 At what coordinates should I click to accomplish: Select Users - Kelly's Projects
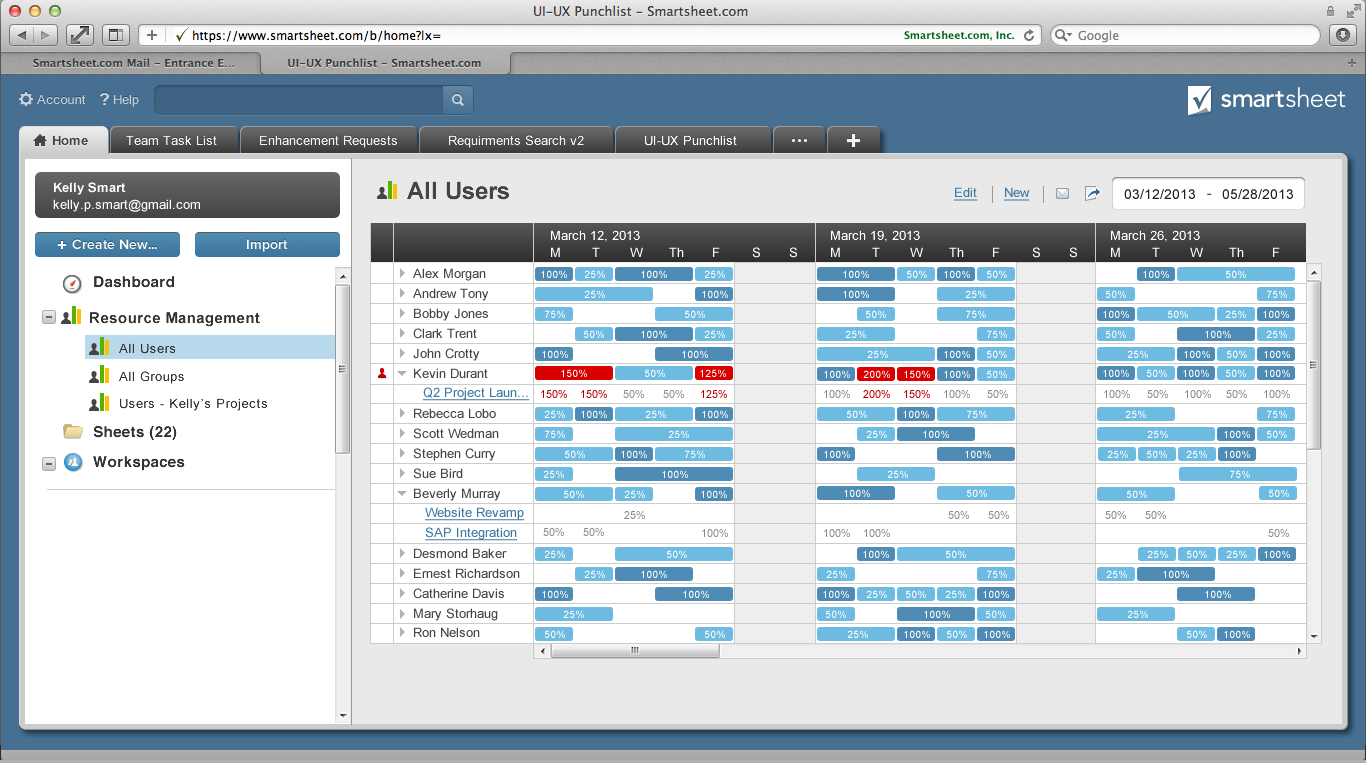(x=193, y=403)
